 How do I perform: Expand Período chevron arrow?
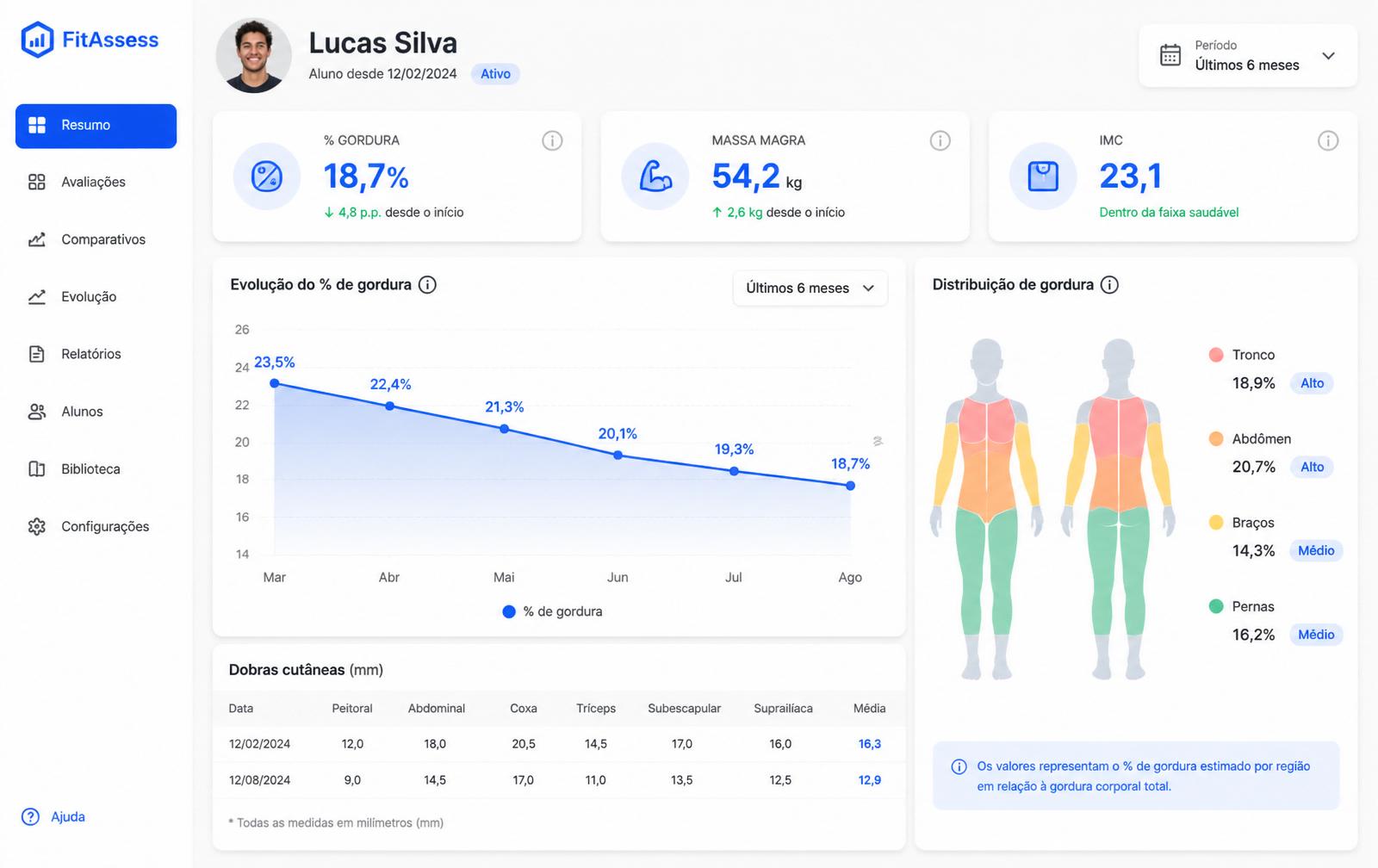tap(1329, 56)
